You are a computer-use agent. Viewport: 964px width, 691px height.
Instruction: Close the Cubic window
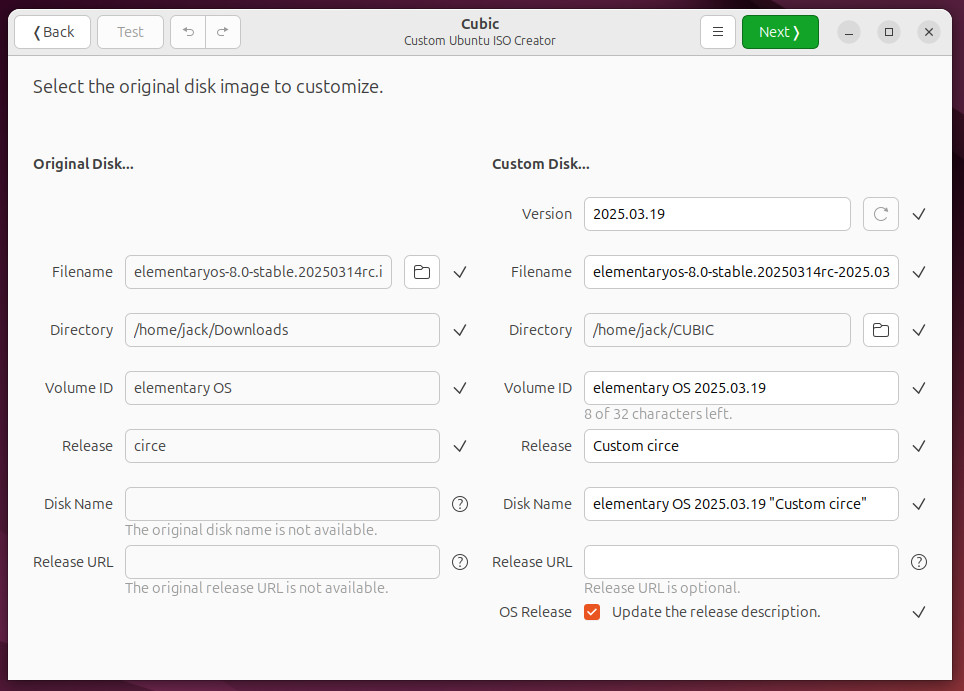pyautogui.click(x=929, y=32)
